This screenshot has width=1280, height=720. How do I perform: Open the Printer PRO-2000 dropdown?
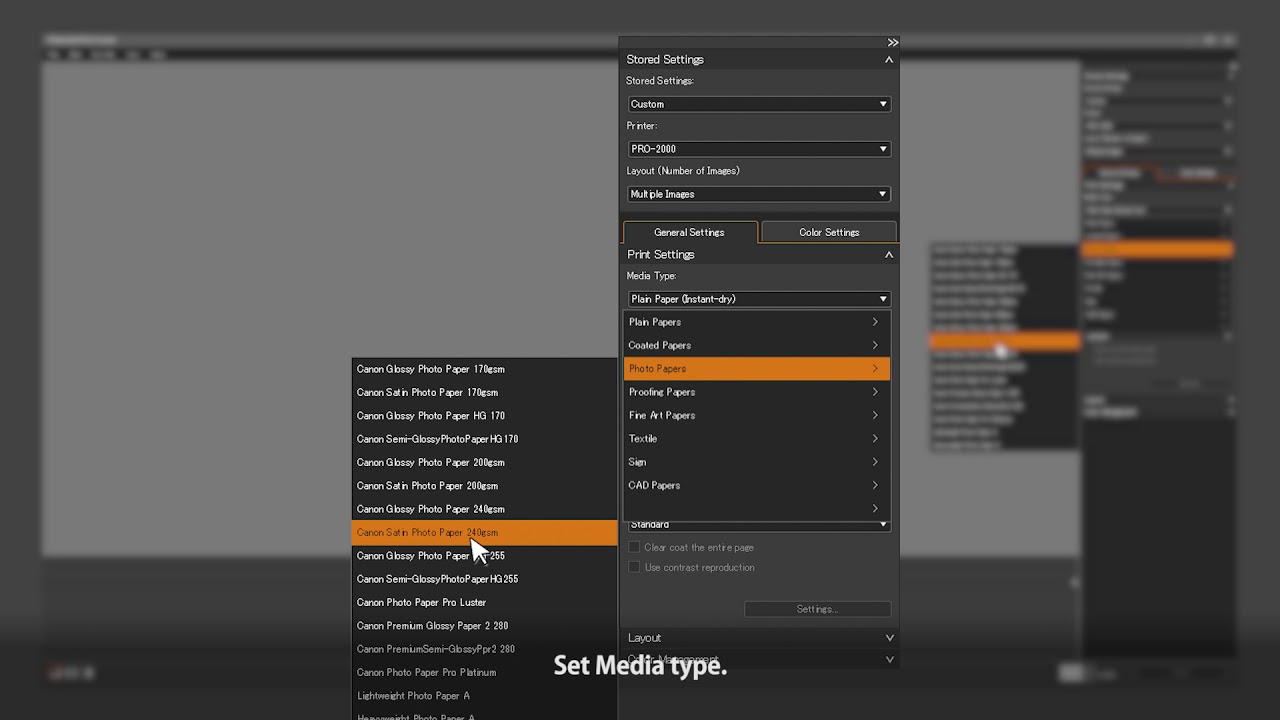pos(759,149)
